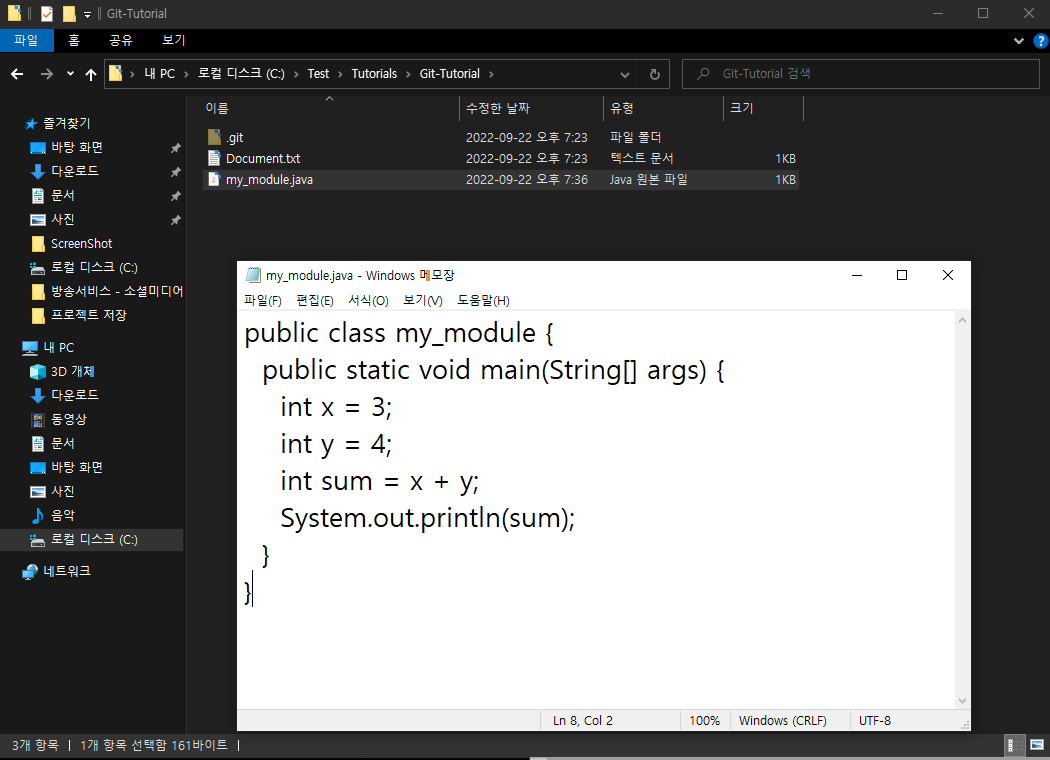This screenshot has width=1050, height=760.
Task: Maximize the Notepad window
Action: 902,275
